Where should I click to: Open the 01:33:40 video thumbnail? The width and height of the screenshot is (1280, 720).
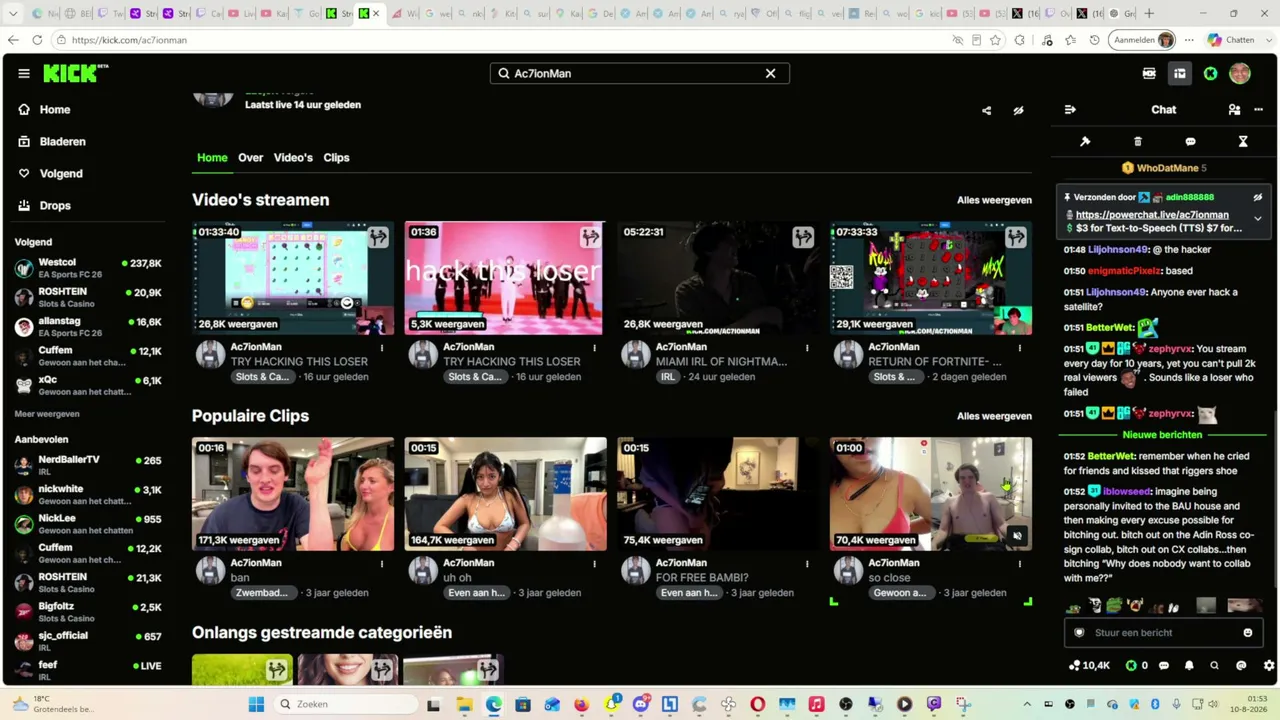[293, 278]
